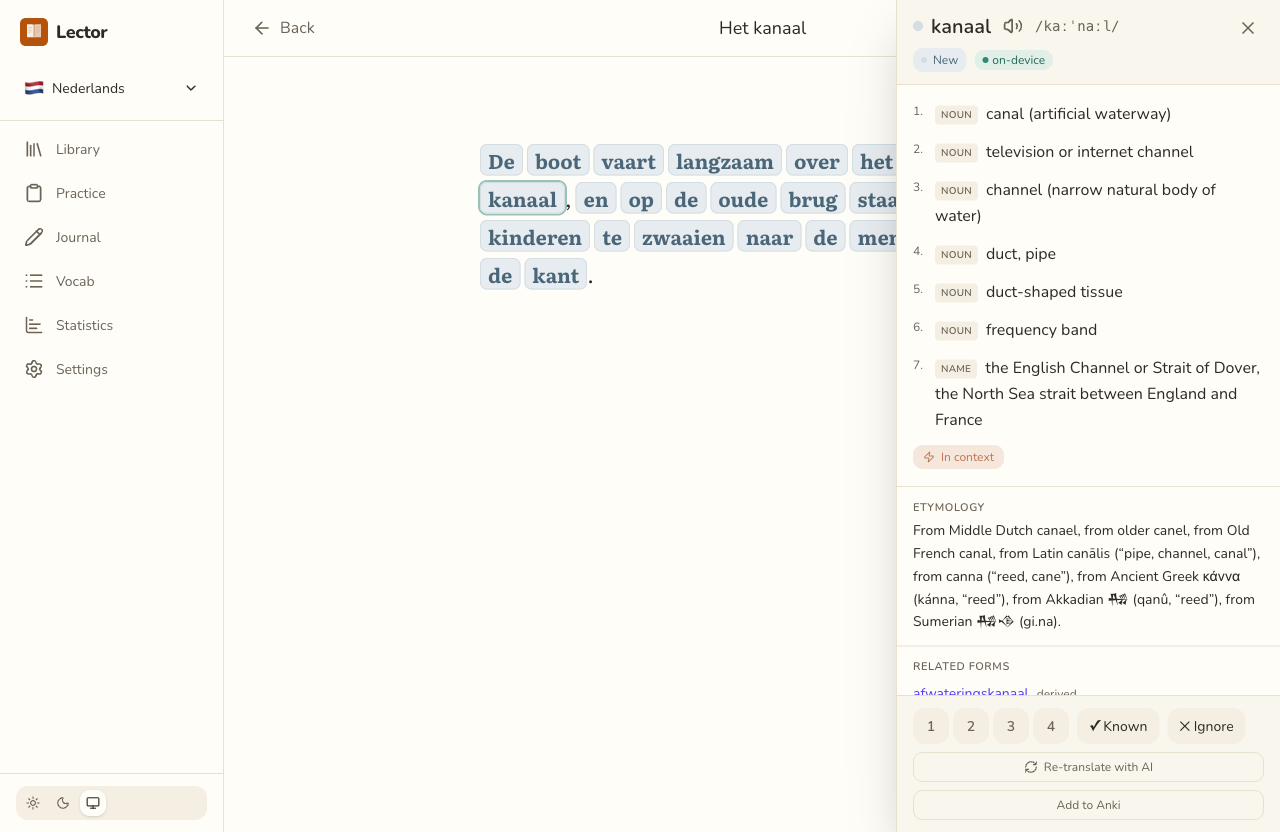Open Statistics in the sidebar
1280x832 pixels.
click(111, 325)
